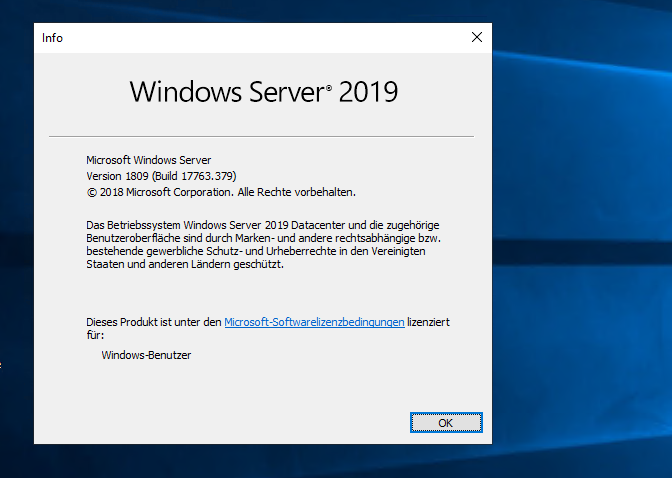Click the 2018 Microsoft Corporation copyright line
Viewport: 672px width, 478px height.
click(x=221, y=192)
